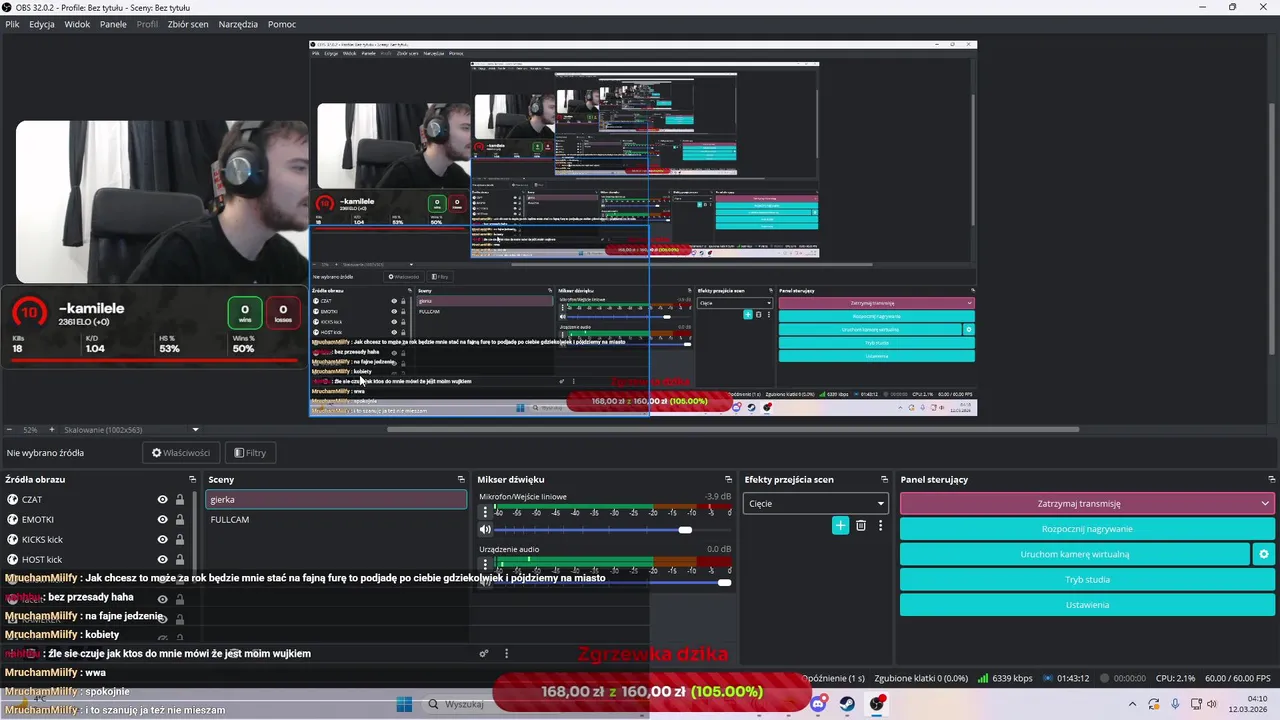Viewport: 1280px width, 720px height.
Task: Click Filtry source button
Action: [x=250, y=453]
